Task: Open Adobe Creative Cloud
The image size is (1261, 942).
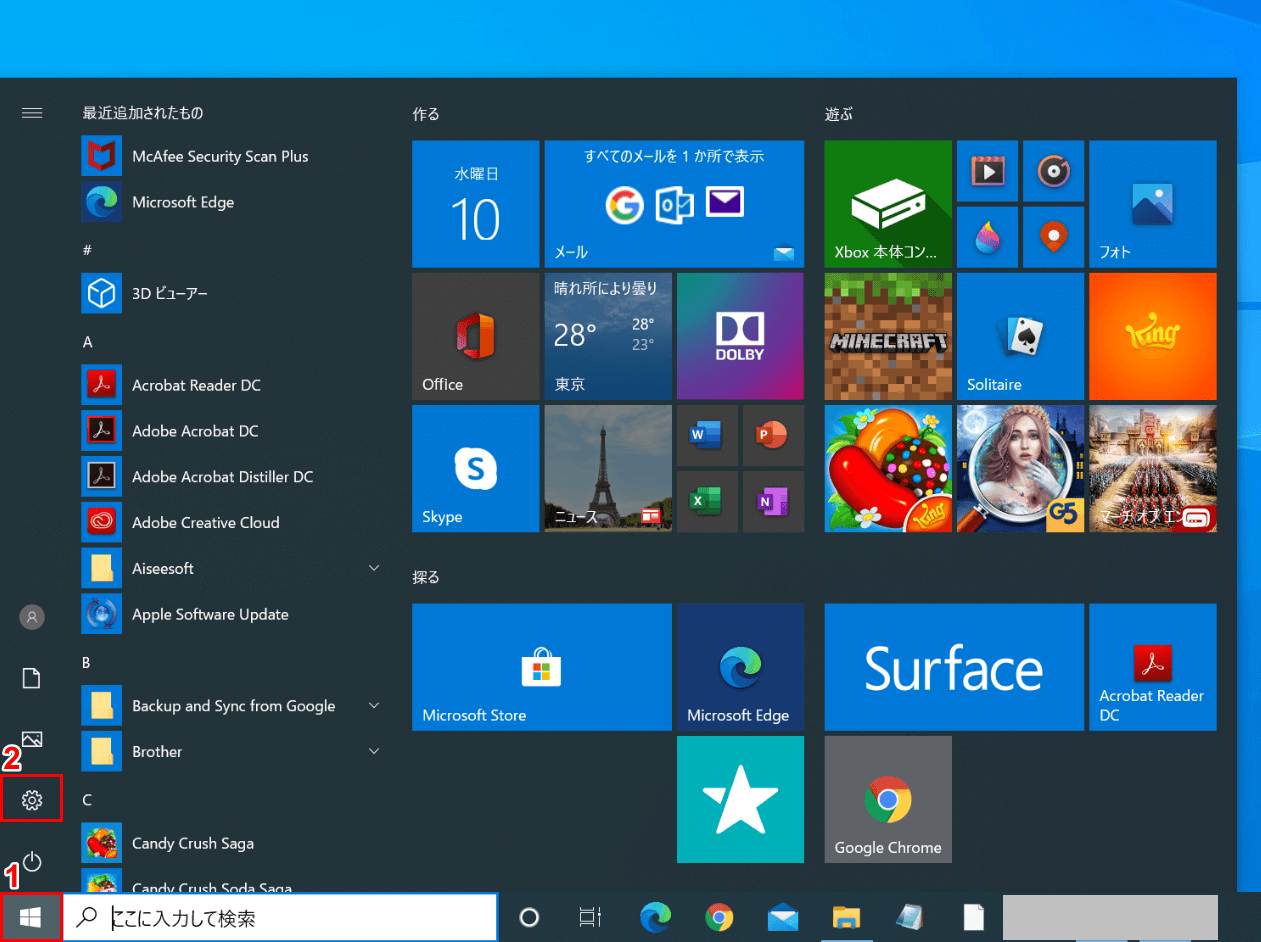Action: pos(235,523)
